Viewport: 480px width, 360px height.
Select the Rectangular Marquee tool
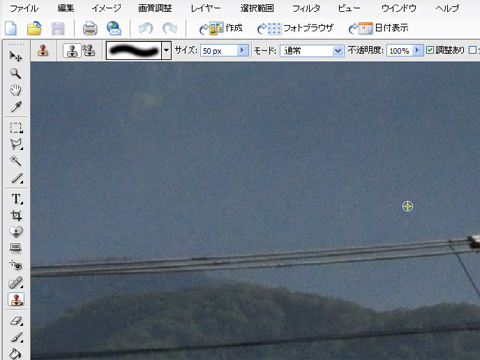pyautogui.click(x=16, y=128)
